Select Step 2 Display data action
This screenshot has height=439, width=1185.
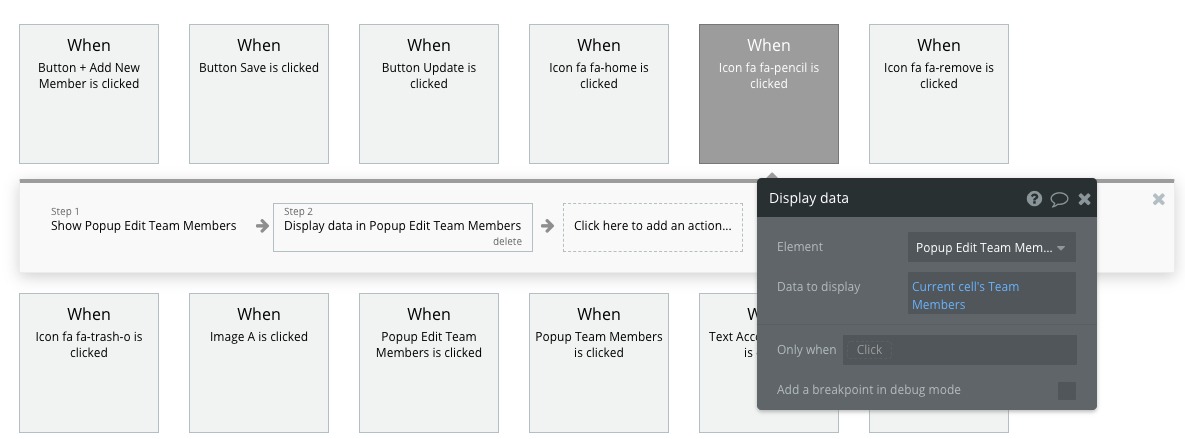tap(402, 226)
